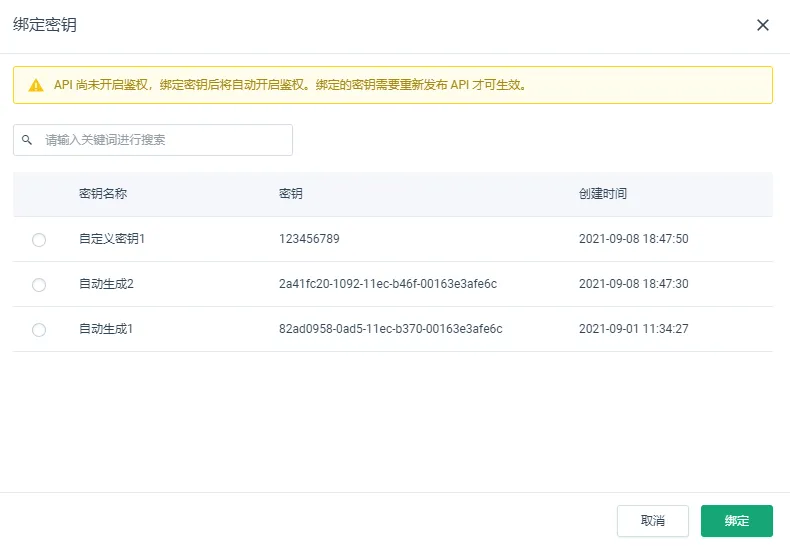Click the API authentication warning message text
This screenshot has height=546, width=790.
click(x=291, y=85)
